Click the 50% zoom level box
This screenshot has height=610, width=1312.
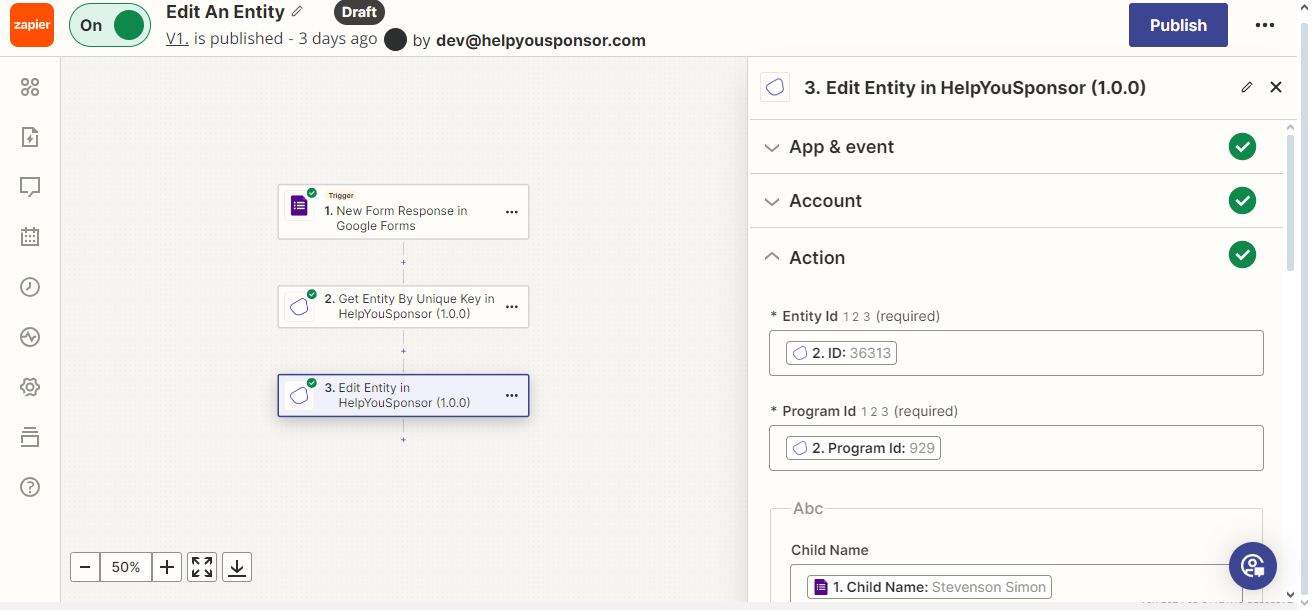tap(126, 567)
